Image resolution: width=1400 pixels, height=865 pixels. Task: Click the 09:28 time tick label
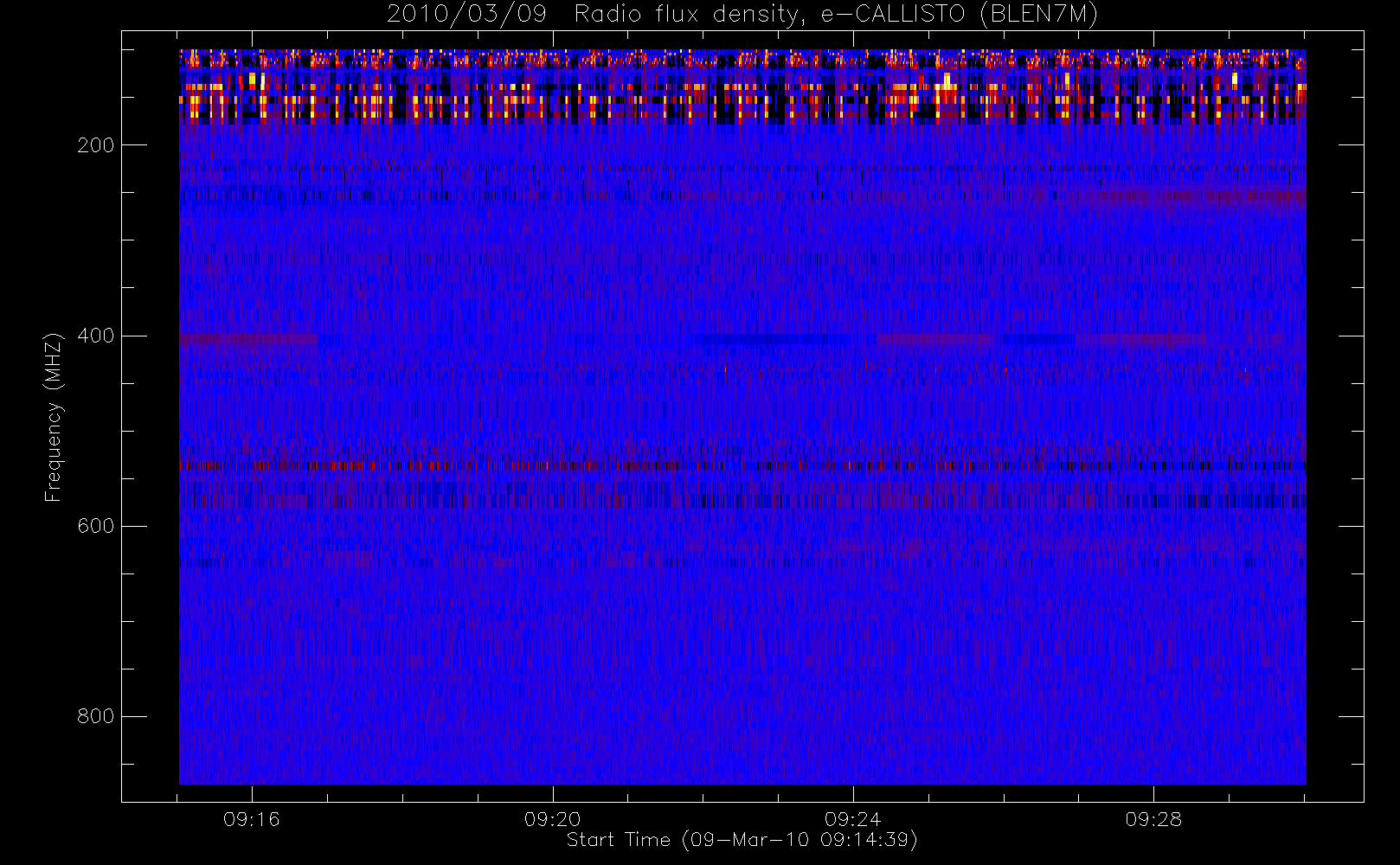(1153, 819)
